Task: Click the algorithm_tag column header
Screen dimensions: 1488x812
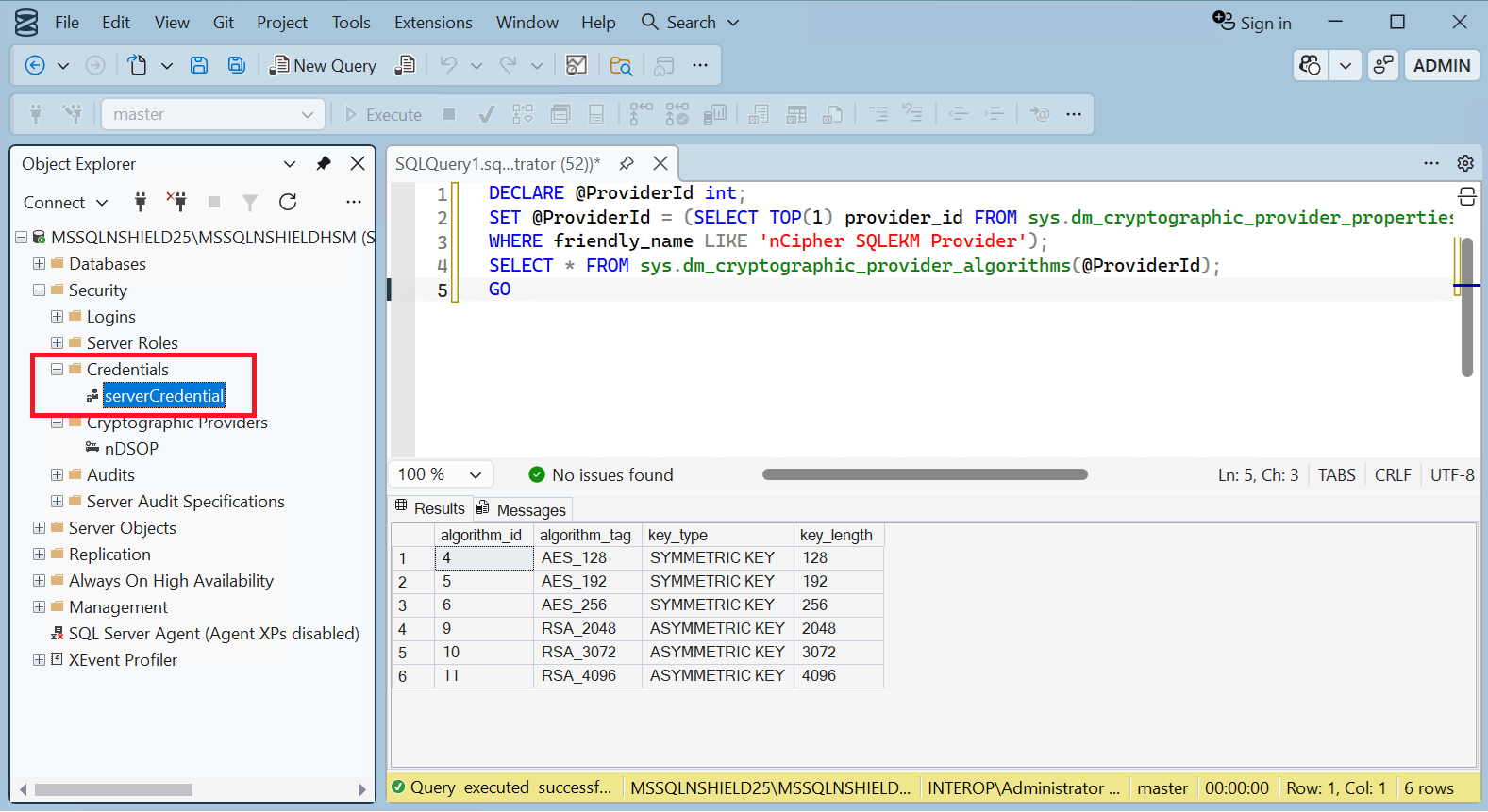Action: 586,535
